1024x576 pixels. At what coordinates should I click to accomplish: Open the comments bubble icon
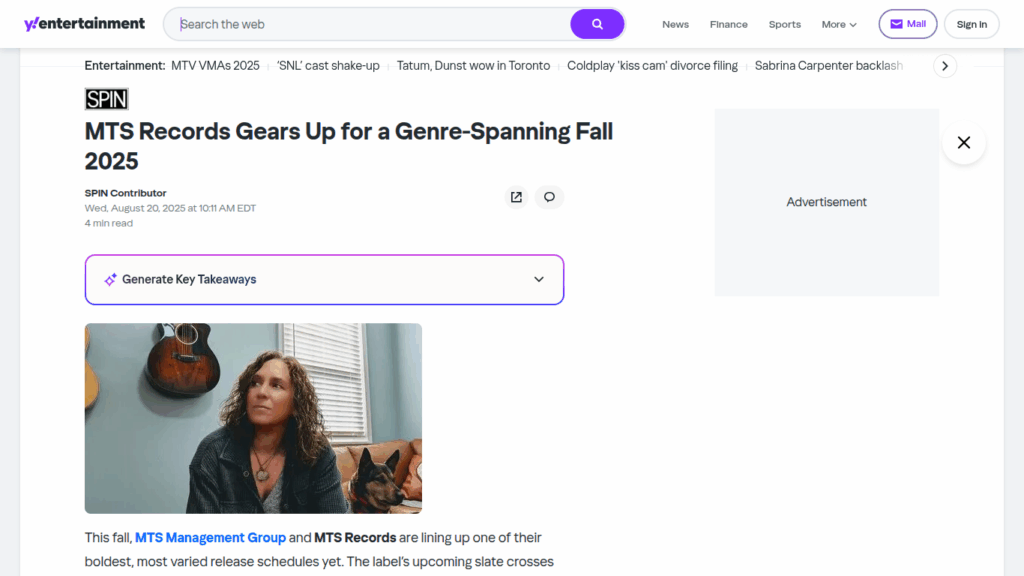[549, 197]
